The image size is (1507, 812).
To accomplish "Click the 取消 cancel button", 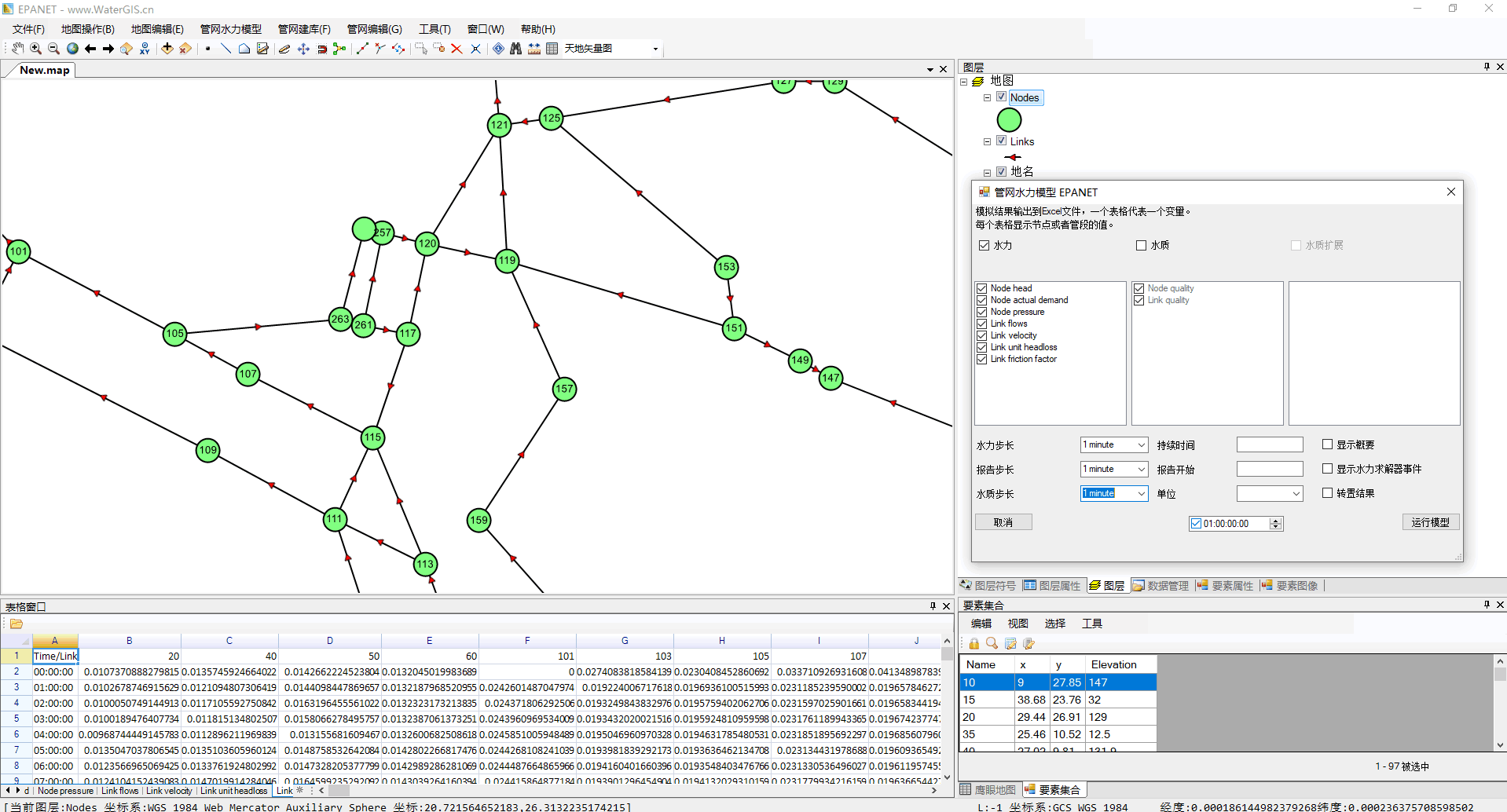I will click(x=1003, y=522).
